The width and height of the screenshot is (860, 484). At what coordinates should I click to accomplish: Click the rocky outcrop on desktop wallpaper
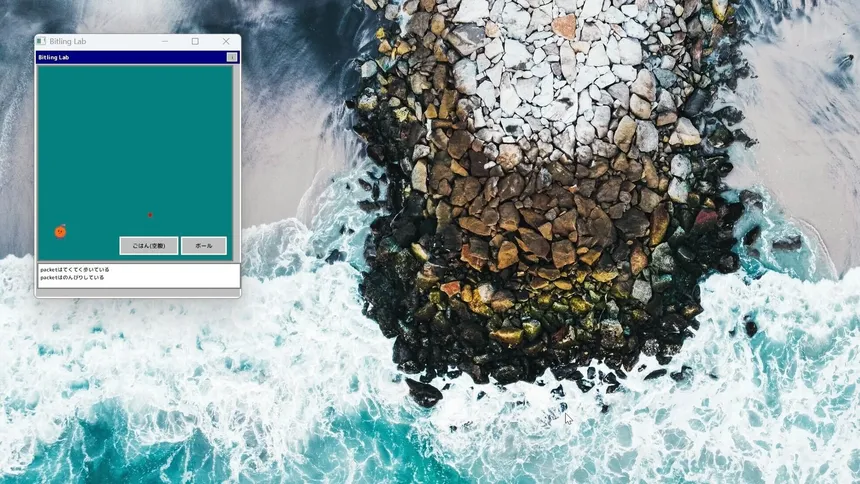pyautogui.click(x=540, y=200)
